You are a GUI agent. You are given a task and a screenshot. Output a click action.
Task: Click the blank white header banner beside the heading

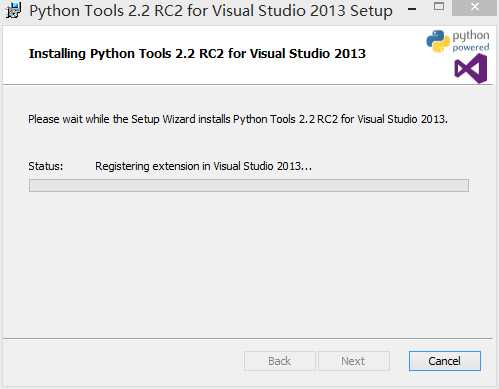393,67
